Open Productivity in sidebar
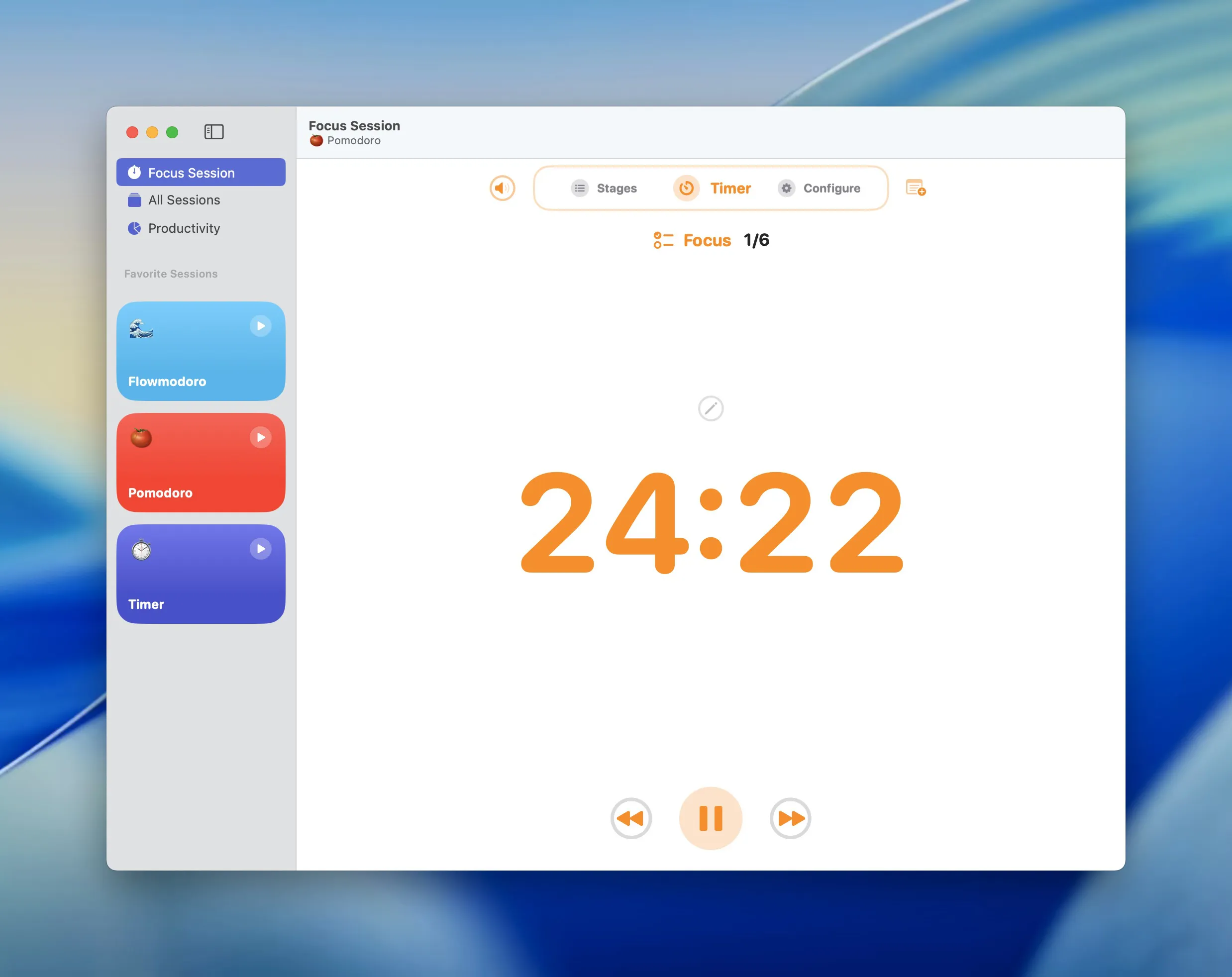Viewport: 1232px width, 977px height. pos(184,228)
